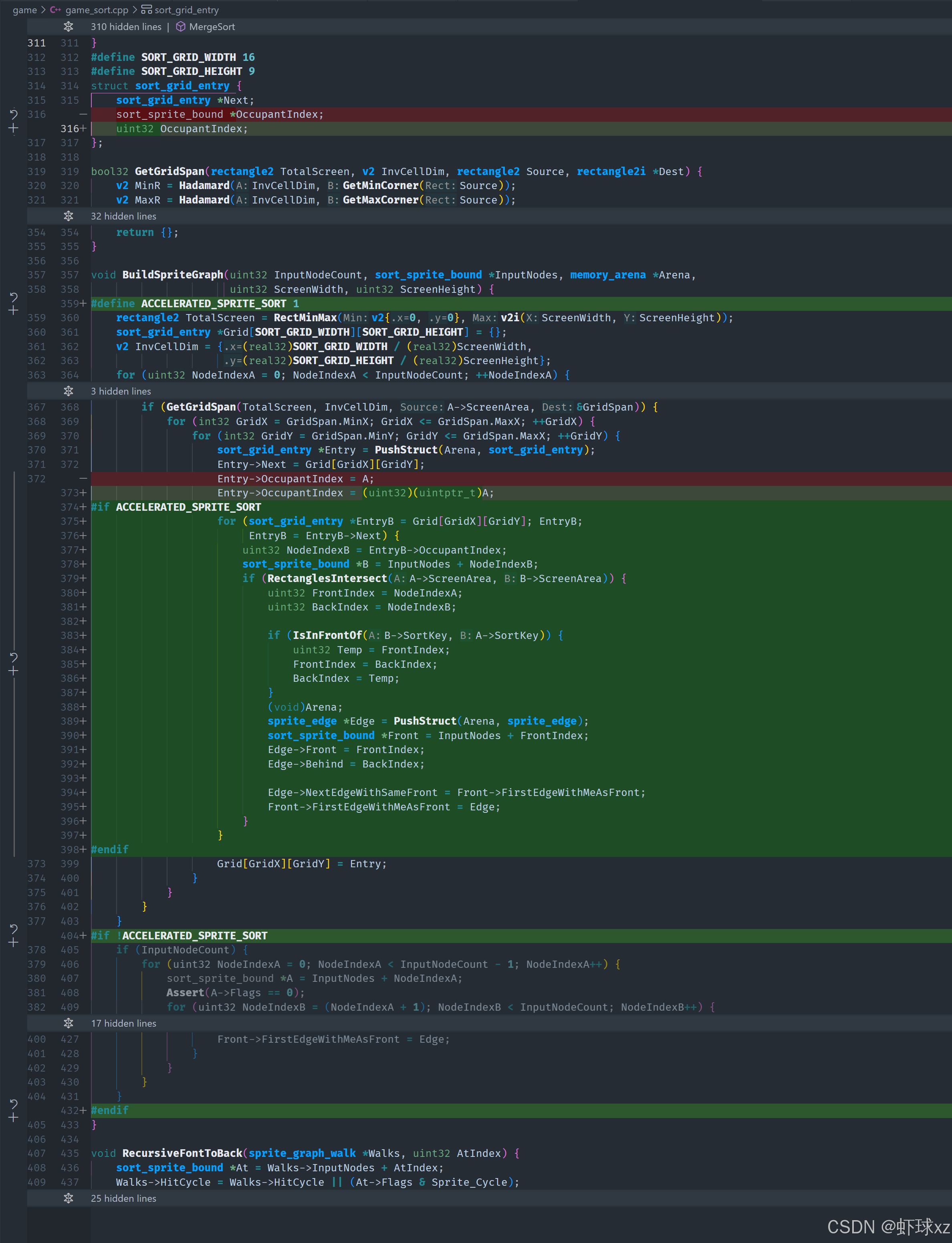Stage the #if !ACCELERATED_SPRITE_SORT line change

coord(14,943)
